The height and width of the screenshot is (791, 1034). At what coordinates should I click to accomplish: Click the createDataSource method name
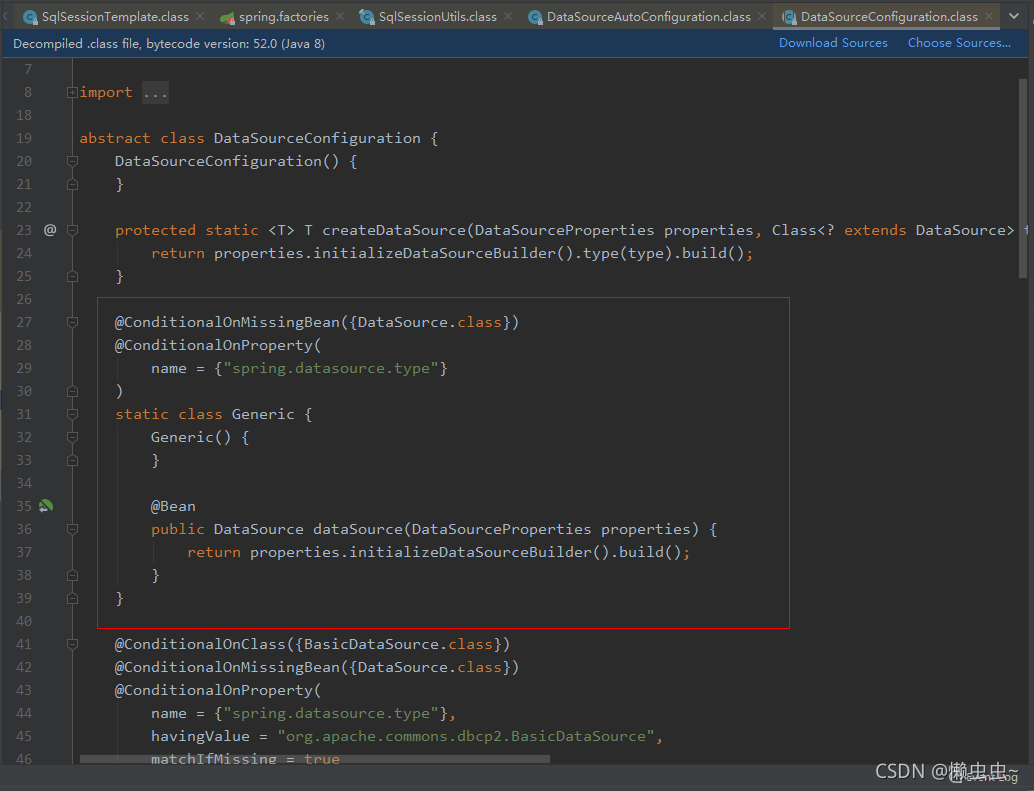click(394, 230)
